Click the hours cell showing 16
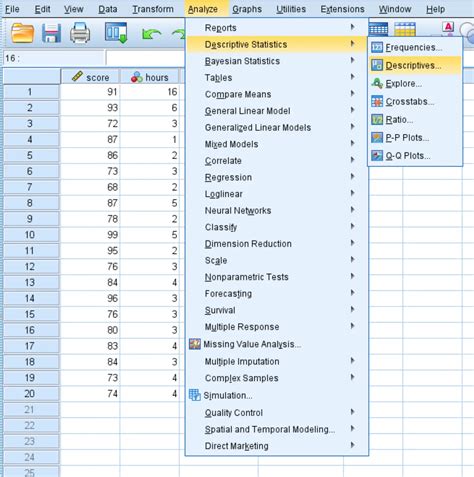 pyautogui.click(x=150, y=92)
